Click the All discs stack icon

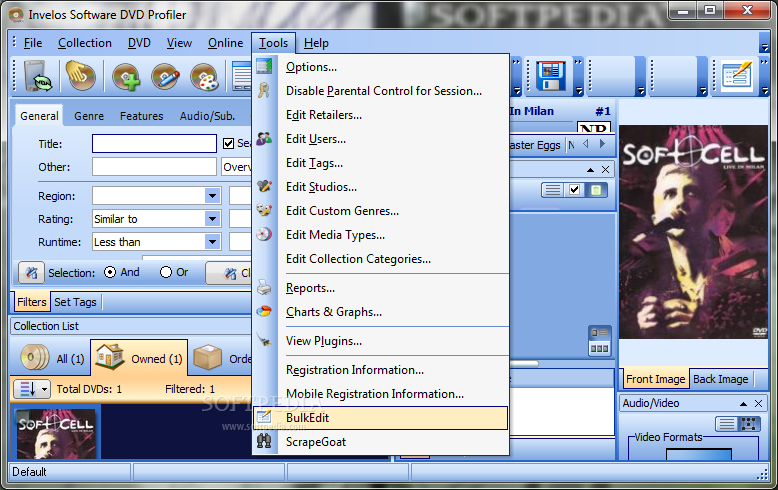click(35, 358)
